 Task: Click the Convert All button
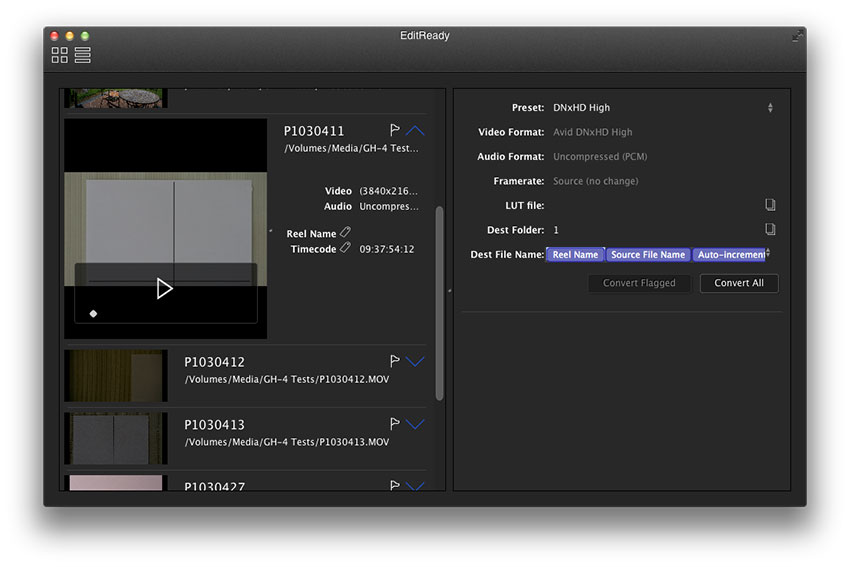point(739,283)
